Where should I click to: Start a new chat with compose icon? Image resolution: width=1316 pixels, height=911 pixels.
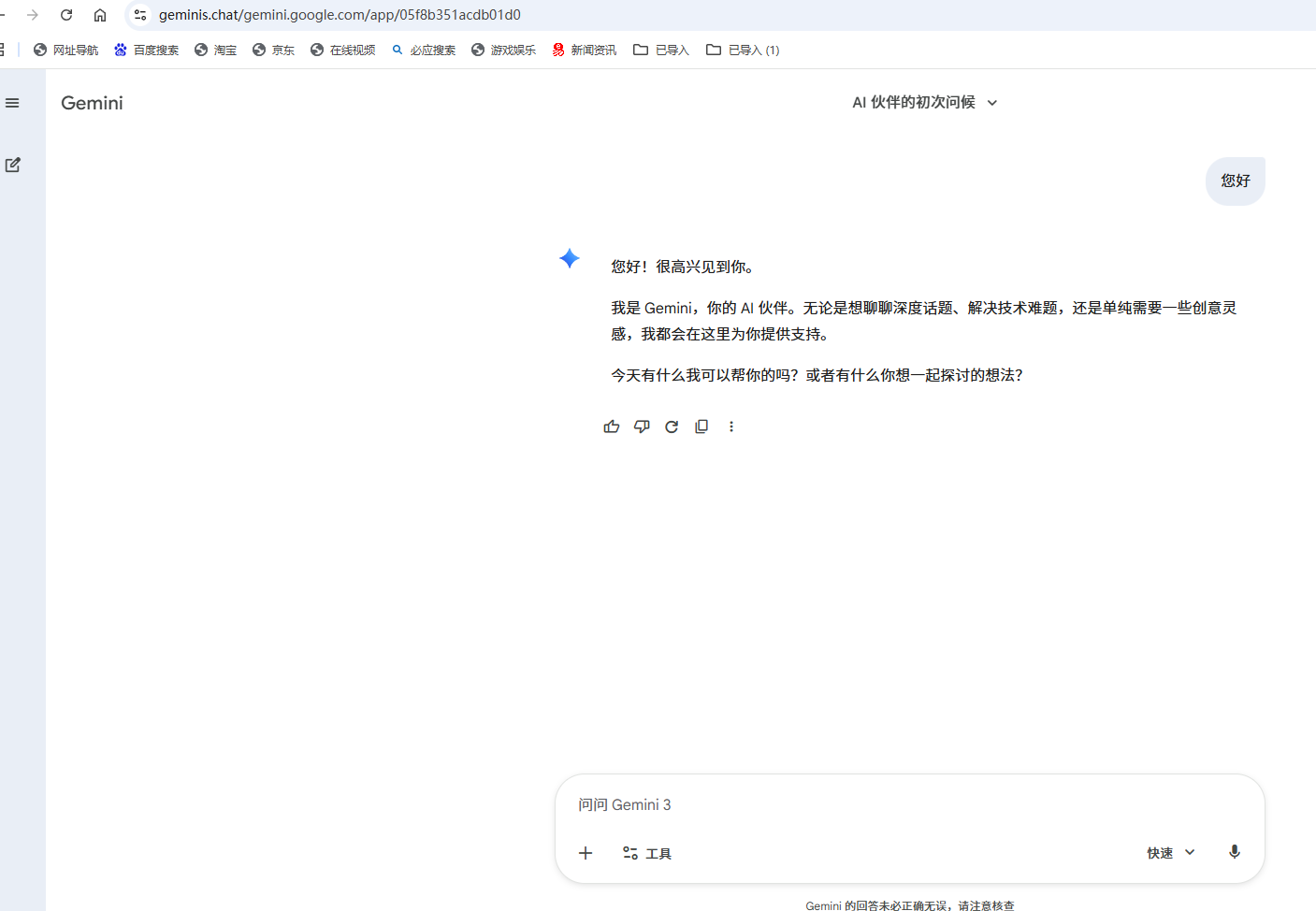coord(13,166)
